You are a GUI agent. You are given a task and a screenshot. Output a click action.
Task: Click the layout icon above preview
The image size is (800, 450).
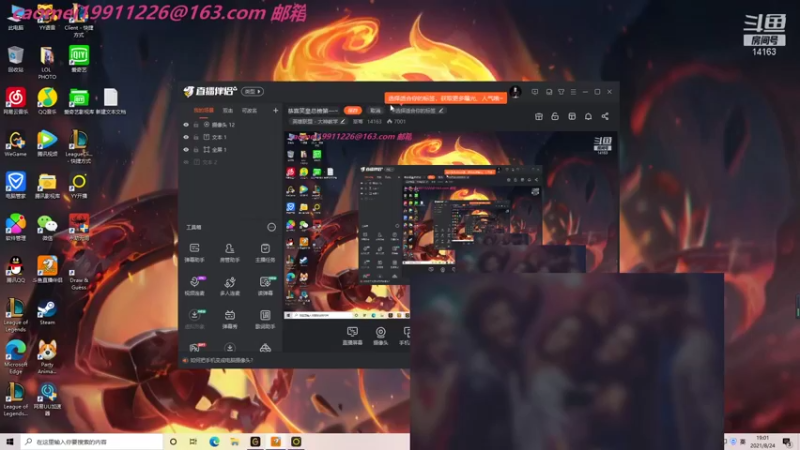pos(572,116)
